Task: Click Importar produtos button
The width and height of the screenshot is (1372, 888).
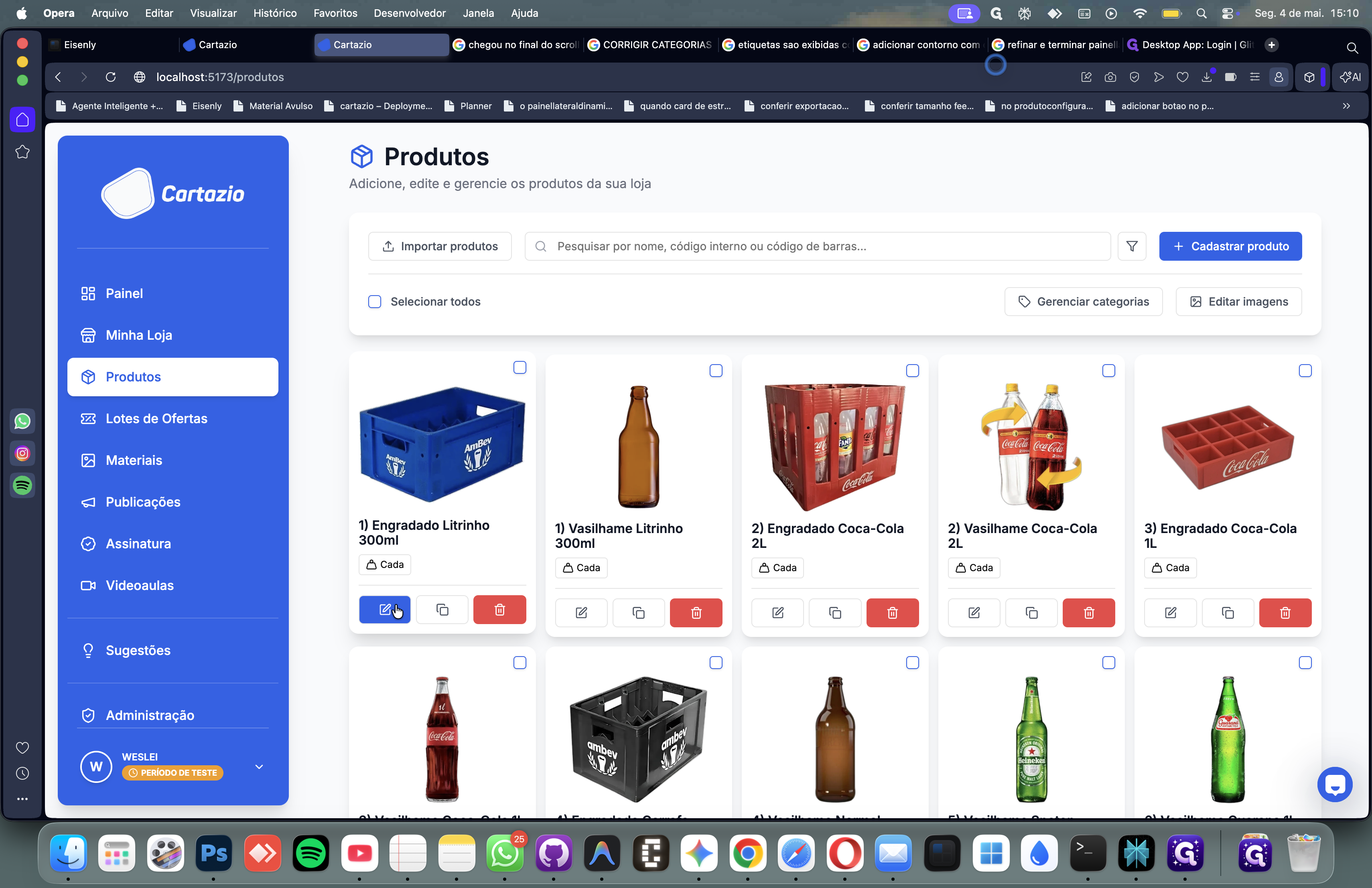Action: [x=440, y=246]
